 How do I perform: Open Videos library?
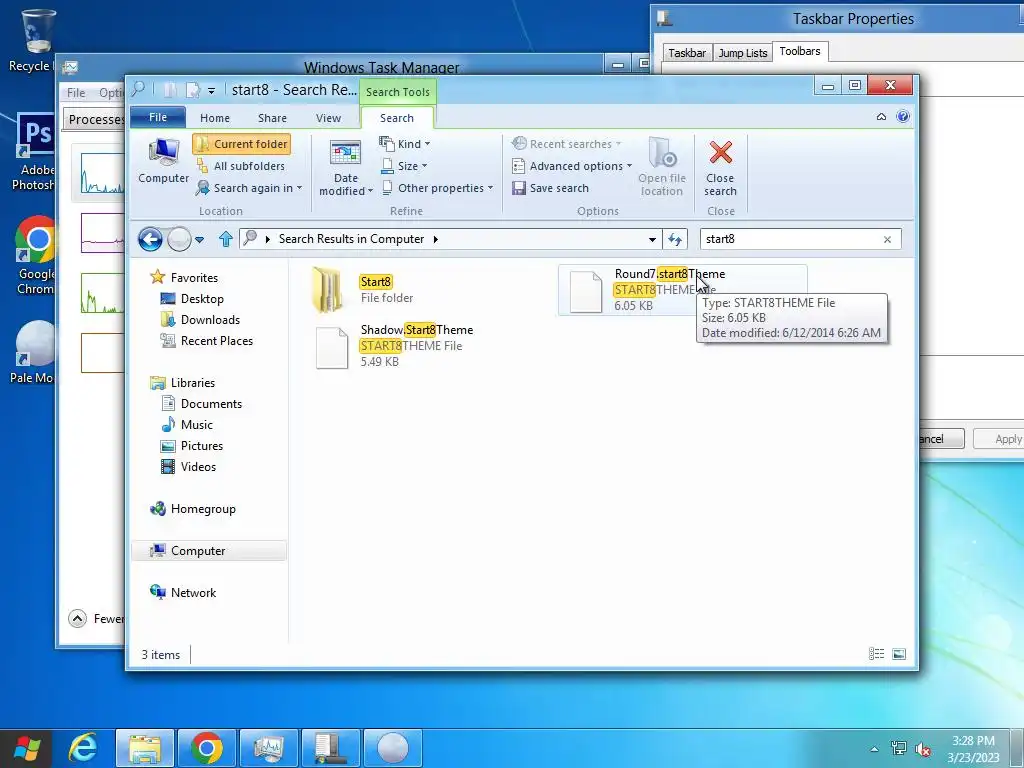[197, 467]
